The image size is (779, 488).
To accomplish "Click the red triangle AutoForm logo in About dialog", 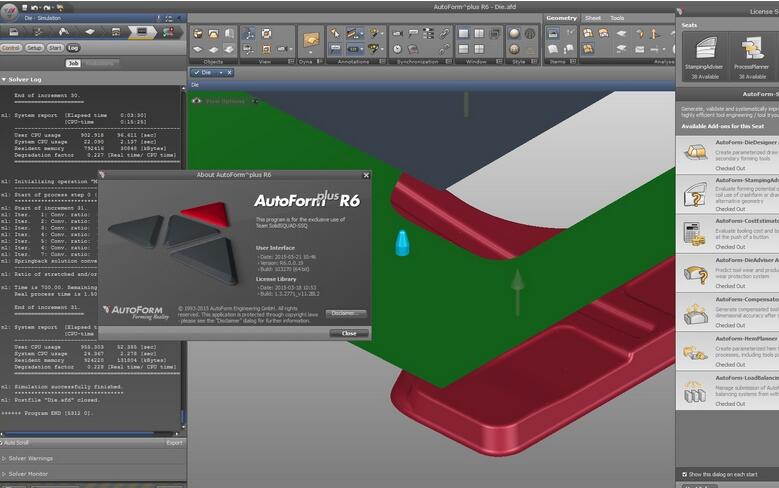I will click(x=205, y=214).
